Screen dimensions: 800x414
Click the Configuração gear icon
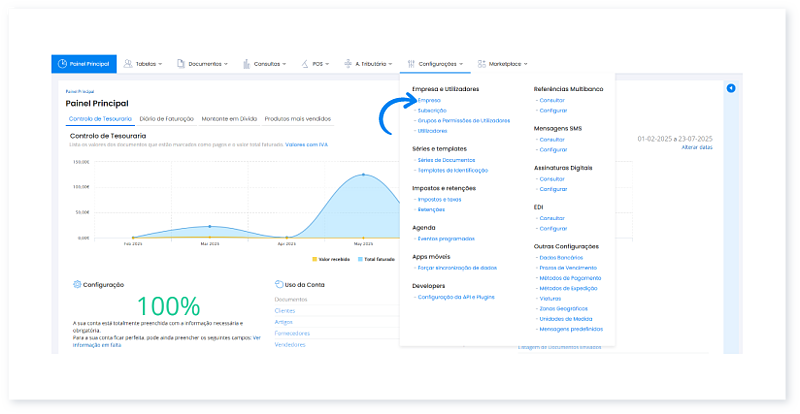click(x=77, y=284)
